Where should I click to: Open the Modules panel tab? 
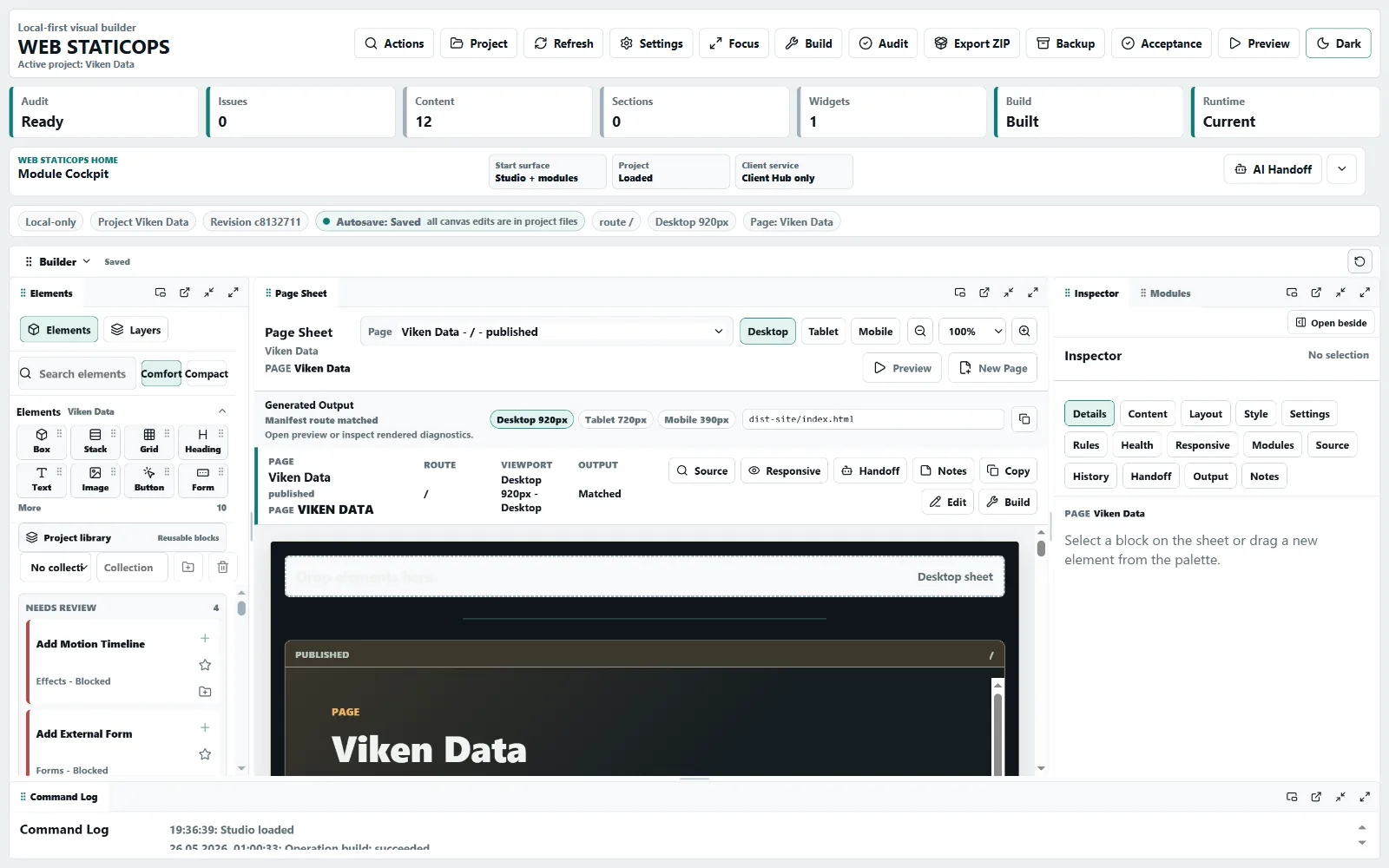pos(1165,293)
